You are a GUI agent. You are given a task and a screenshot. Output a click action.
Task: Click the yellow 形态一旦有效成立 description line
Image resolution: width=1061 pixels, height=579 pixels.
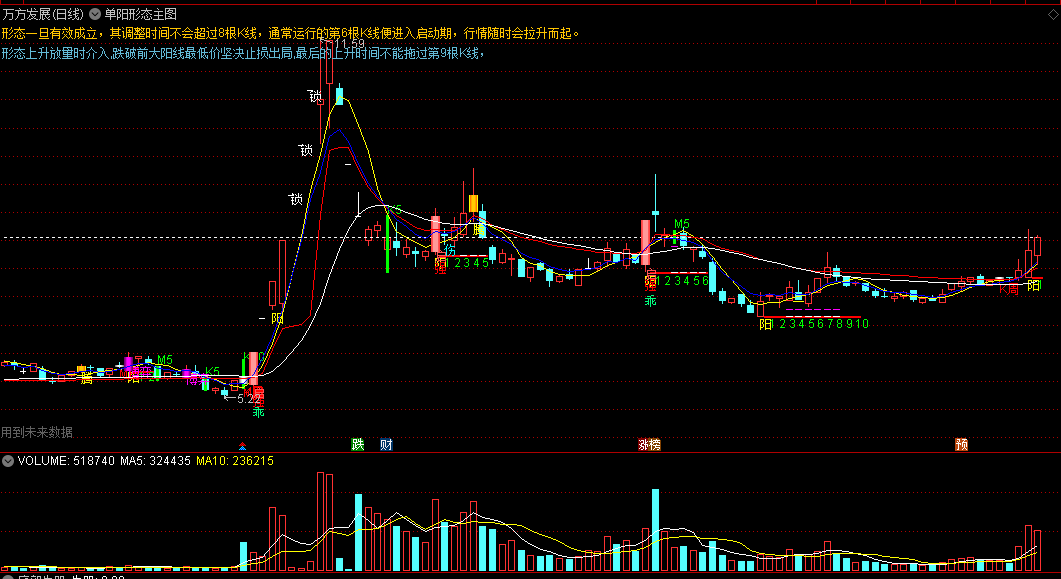click(291, 33)
